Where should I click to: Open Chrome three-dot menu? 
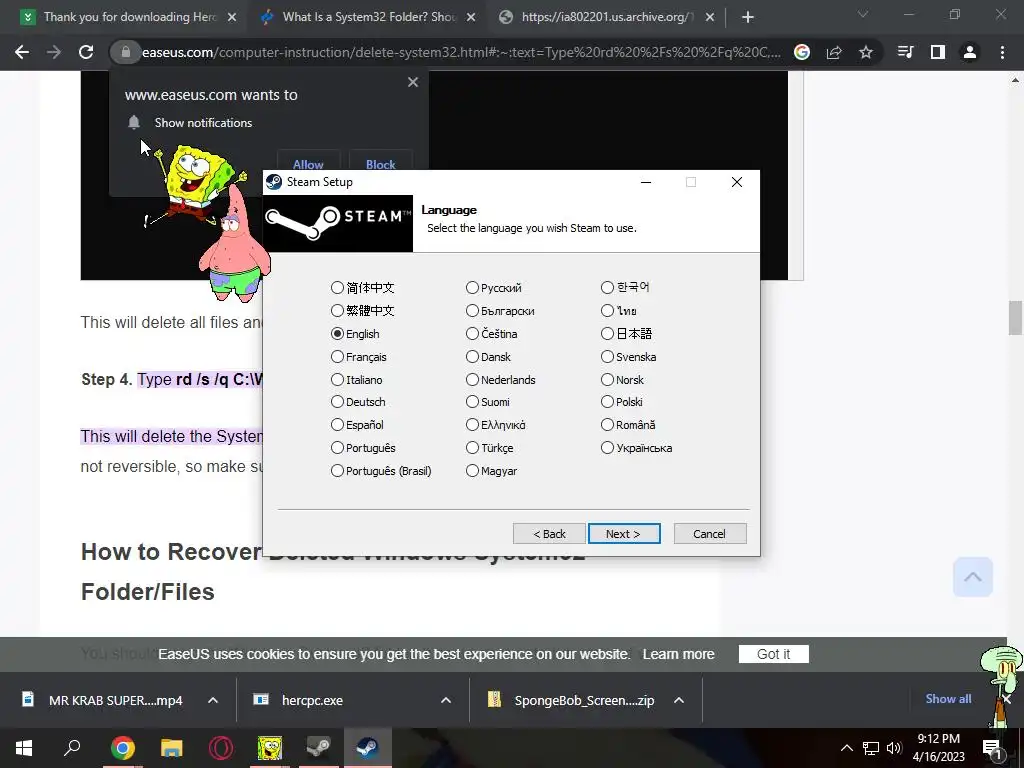[x=1002, y=52]
